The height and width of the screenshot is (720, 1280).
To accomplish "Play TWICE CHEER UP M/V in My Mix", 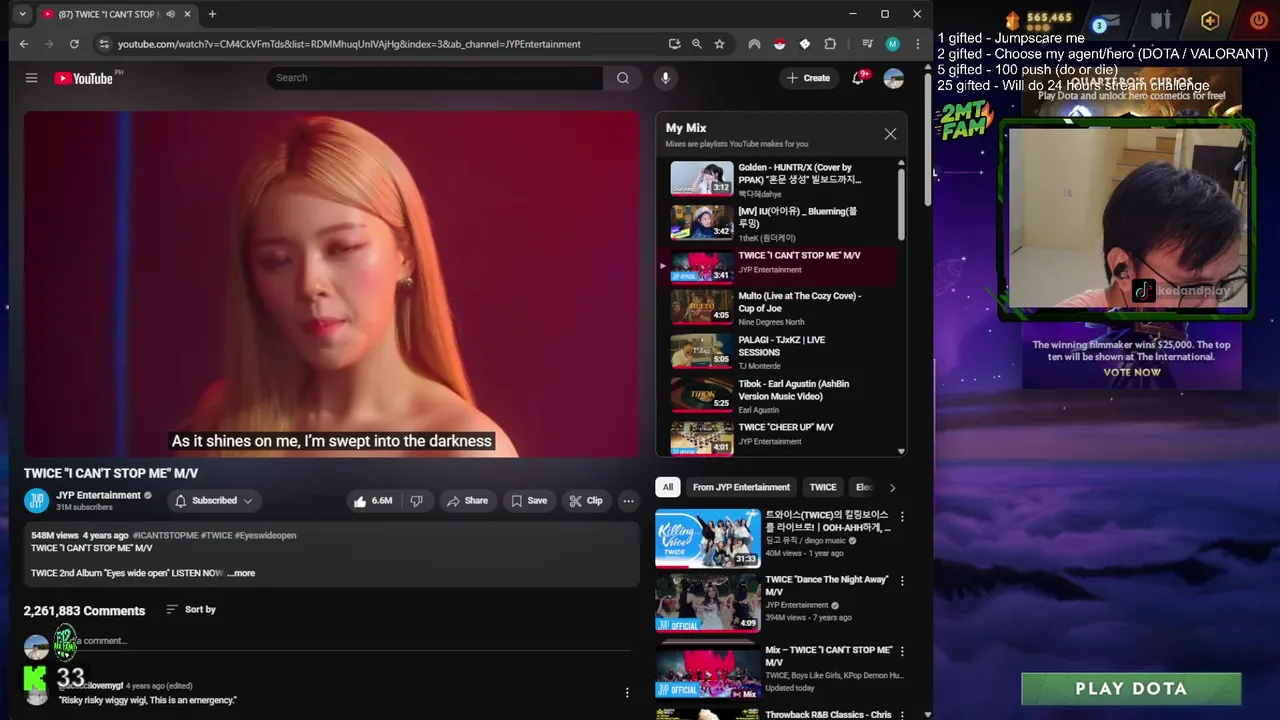I will 780,437.
